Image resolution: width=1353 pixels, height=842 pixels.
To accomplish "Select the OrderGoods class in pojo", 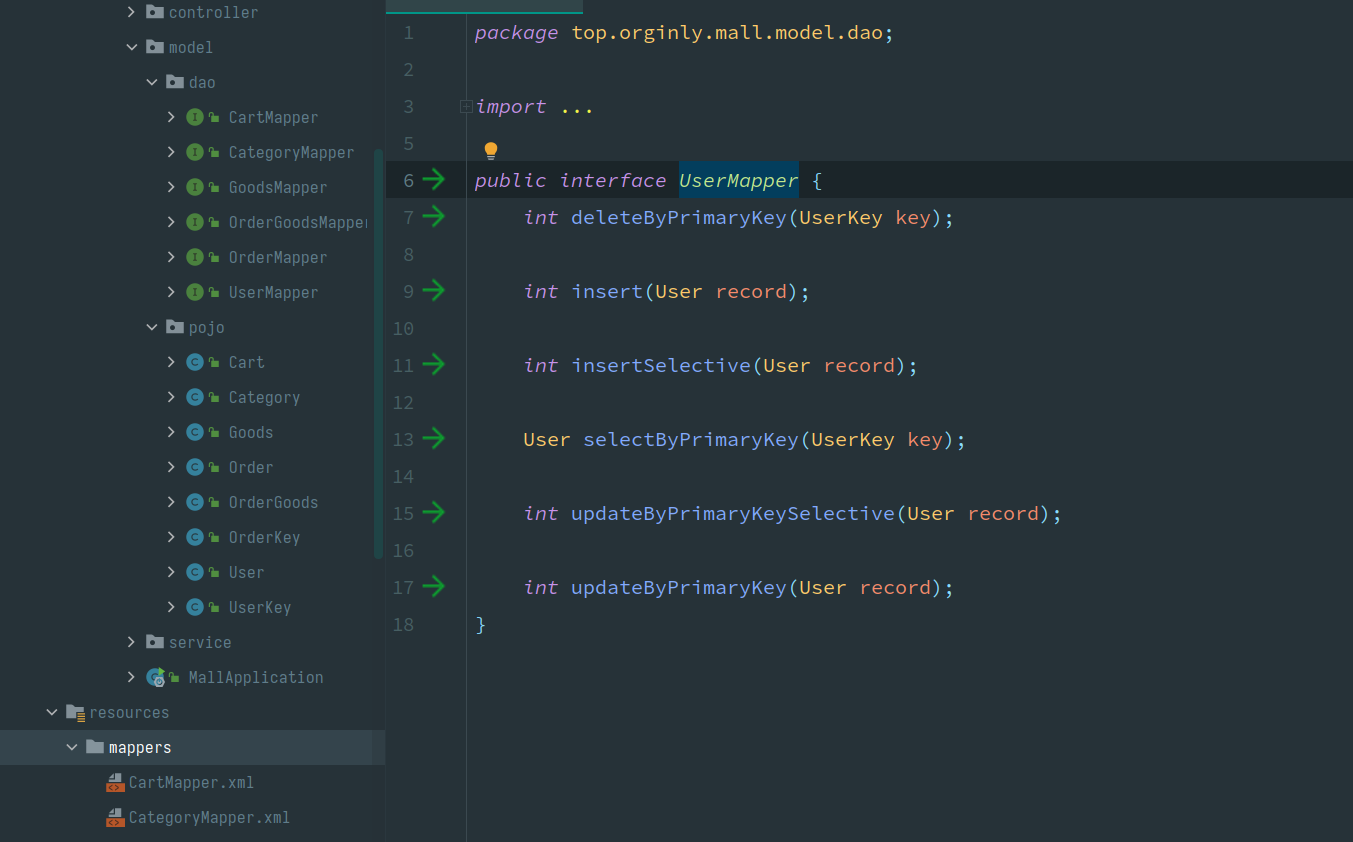I will pyautogui.click(x=273, y=502).
